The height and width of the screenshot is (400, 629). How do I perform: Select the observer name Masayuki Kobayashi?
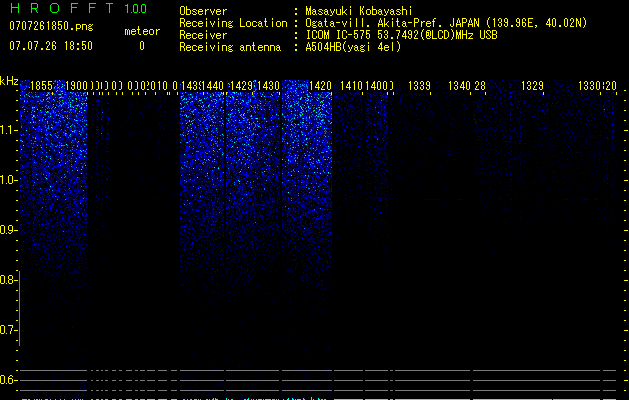tap(359, 11)
